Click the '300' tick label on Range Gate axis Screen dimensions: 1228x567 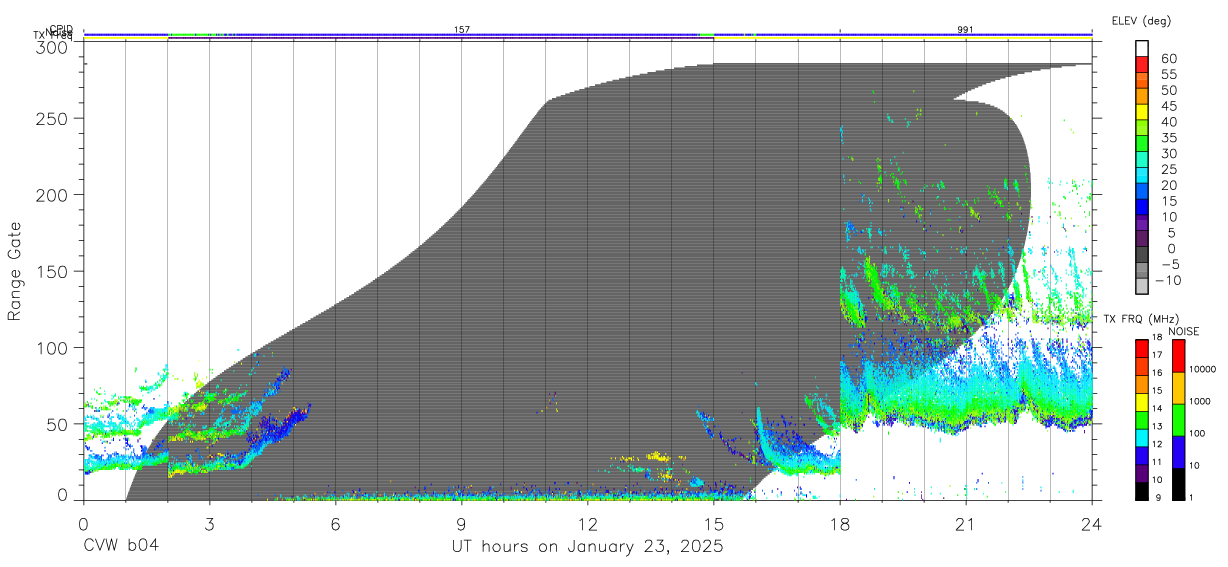[52, 47]
